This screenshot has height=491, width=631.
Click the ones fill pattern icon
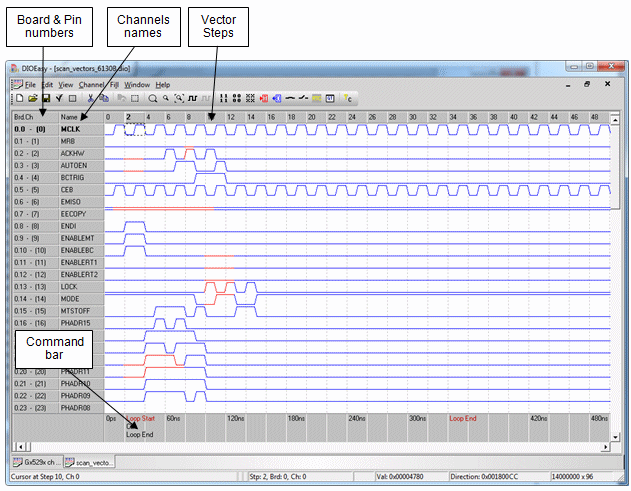224,98
